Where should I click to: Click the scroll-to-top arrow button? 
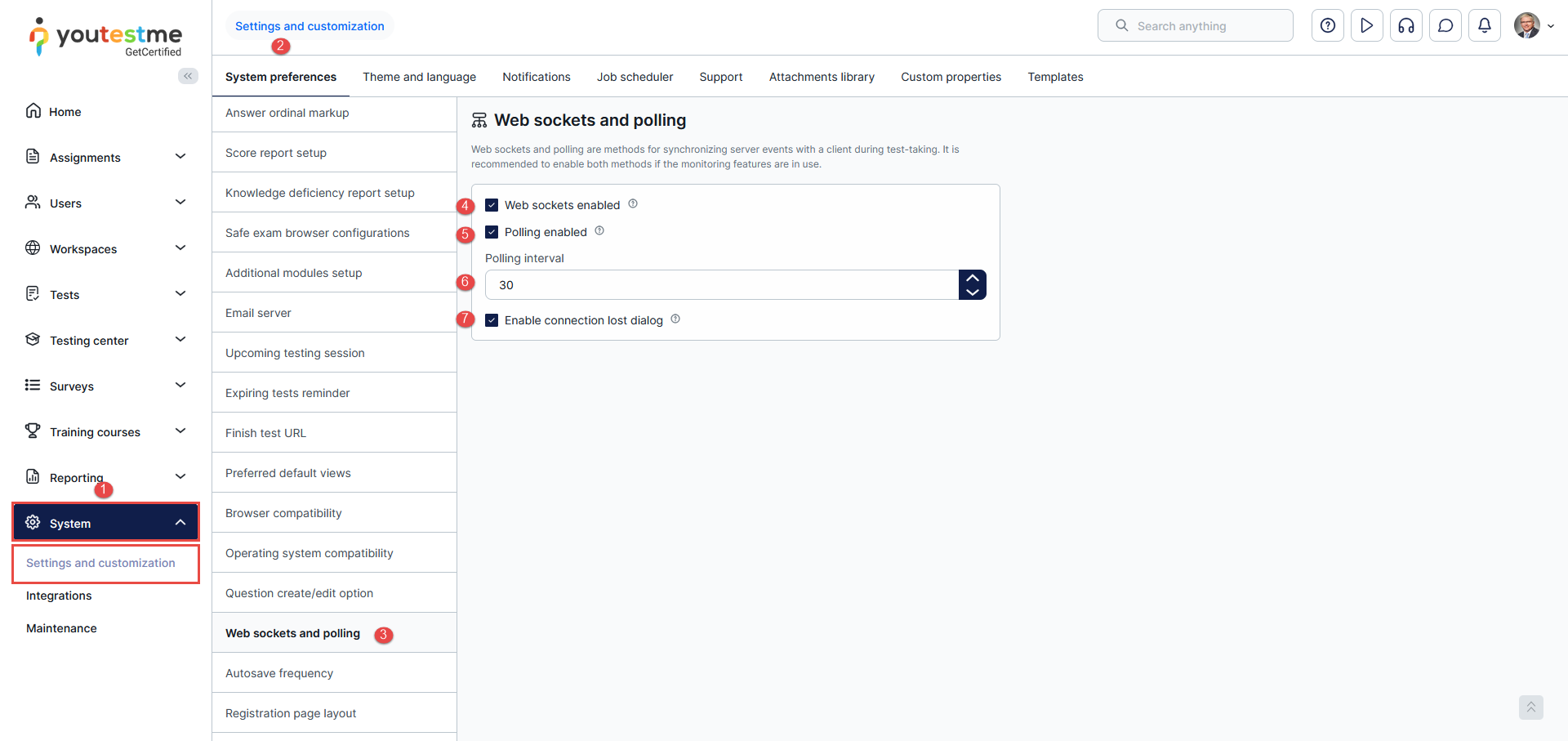(x=1531, y=707)
